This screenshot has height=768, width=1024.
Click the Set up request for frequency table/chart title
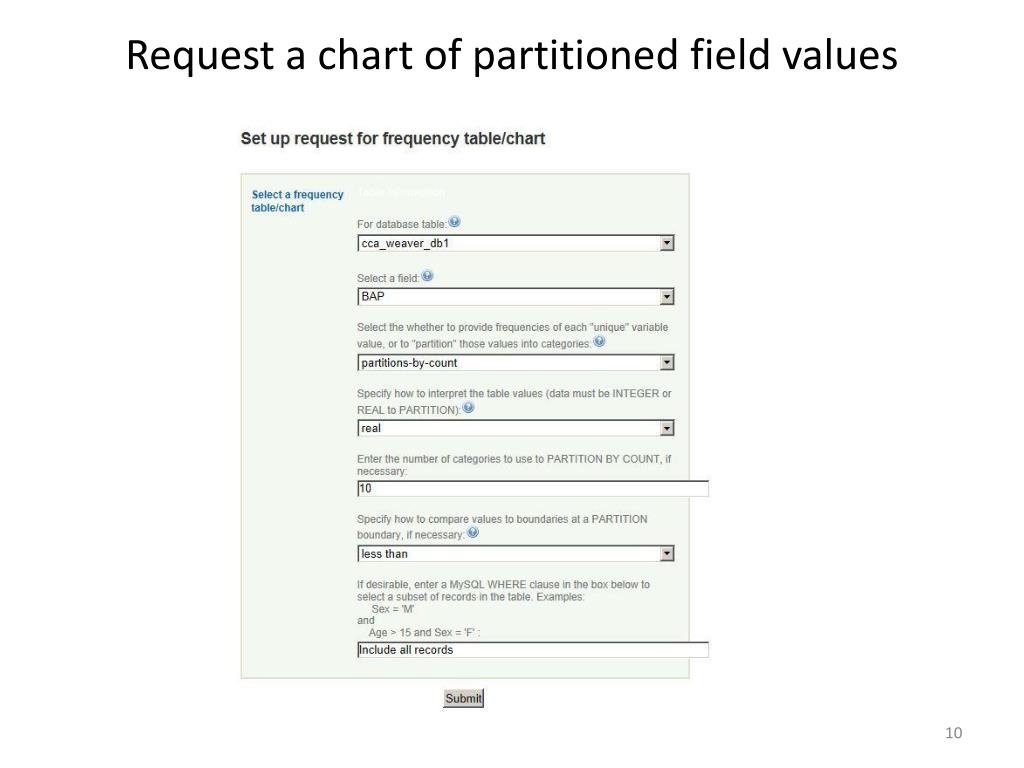[x=392, y=139]
